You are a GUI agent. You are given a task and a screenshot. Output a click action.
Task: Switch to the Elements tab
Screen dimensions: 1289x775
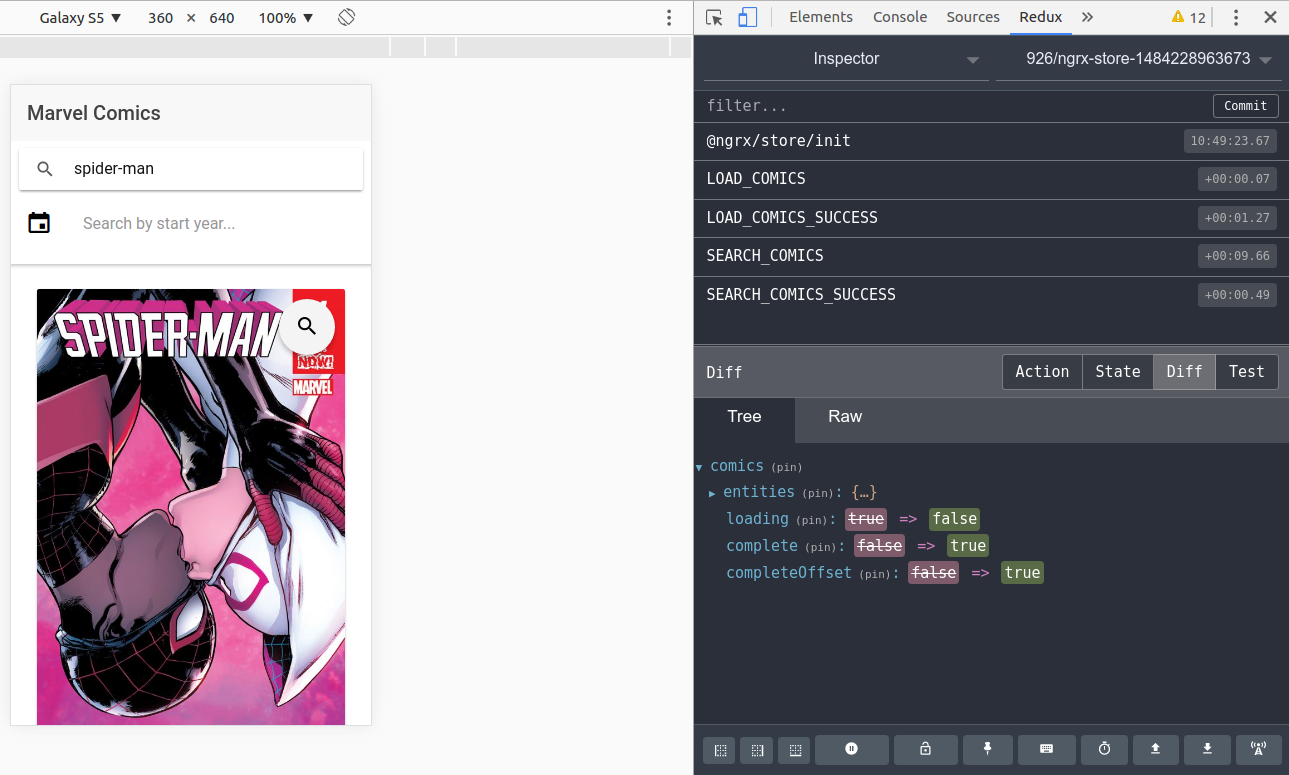point(821,17)
